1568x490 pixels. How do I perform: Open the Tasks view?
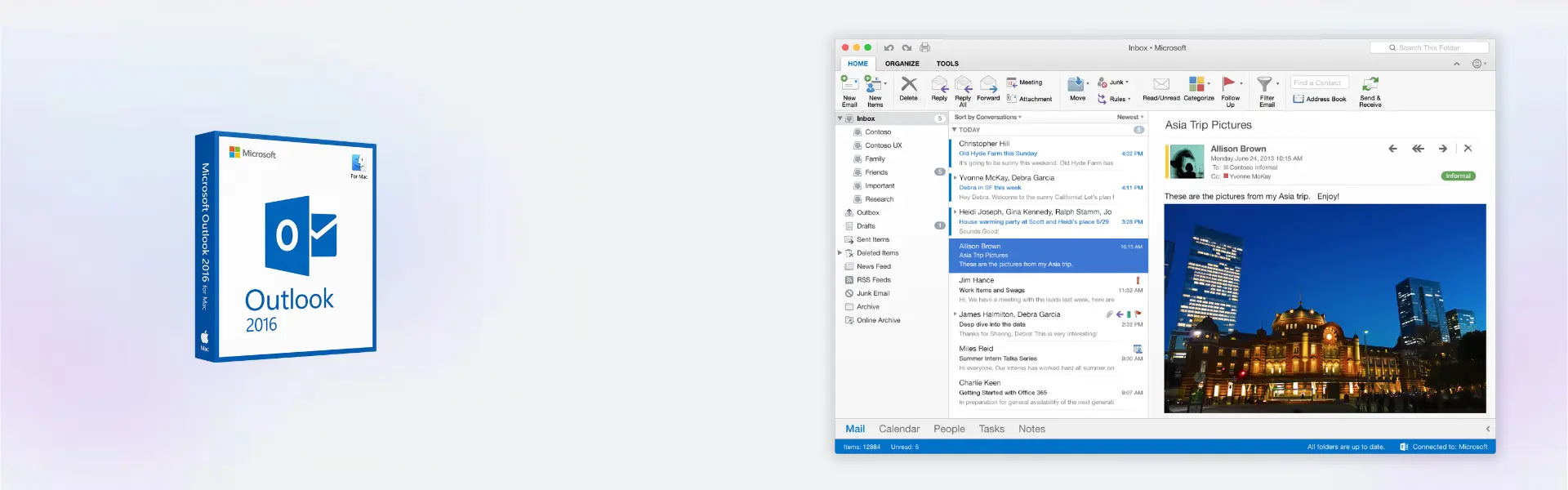pos(991,429)
